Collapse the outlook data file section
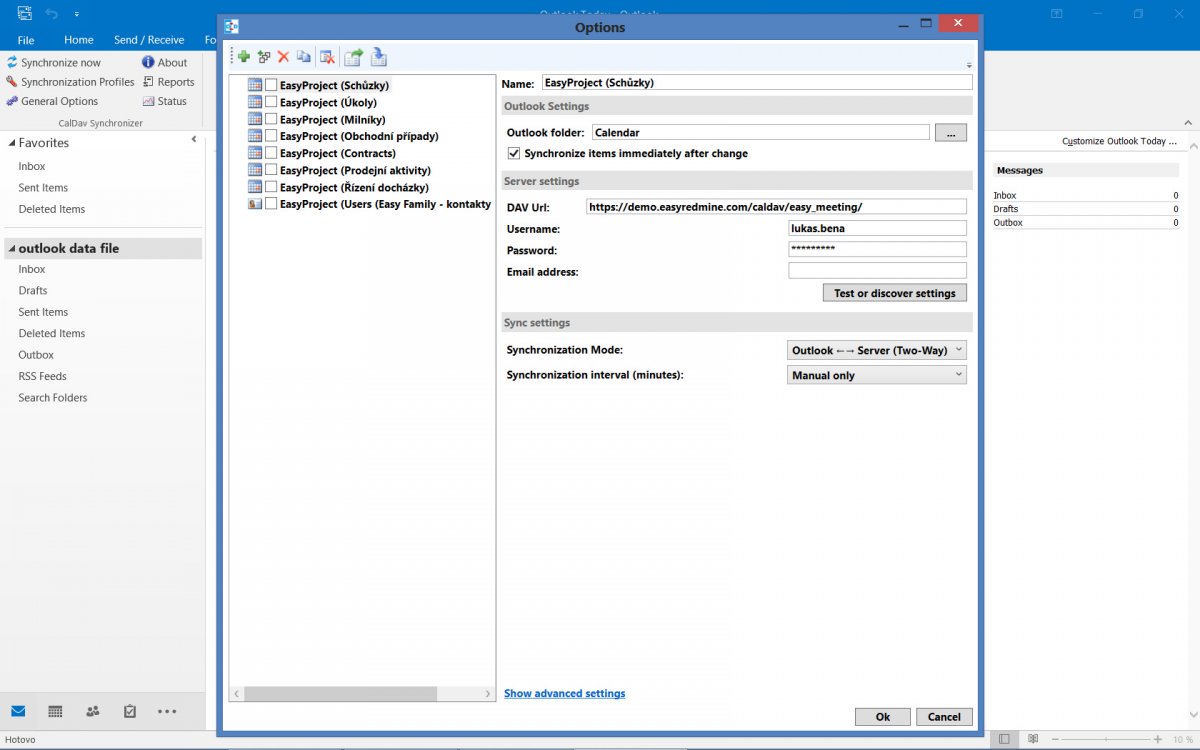1200x750 pixels. [12, 247]
